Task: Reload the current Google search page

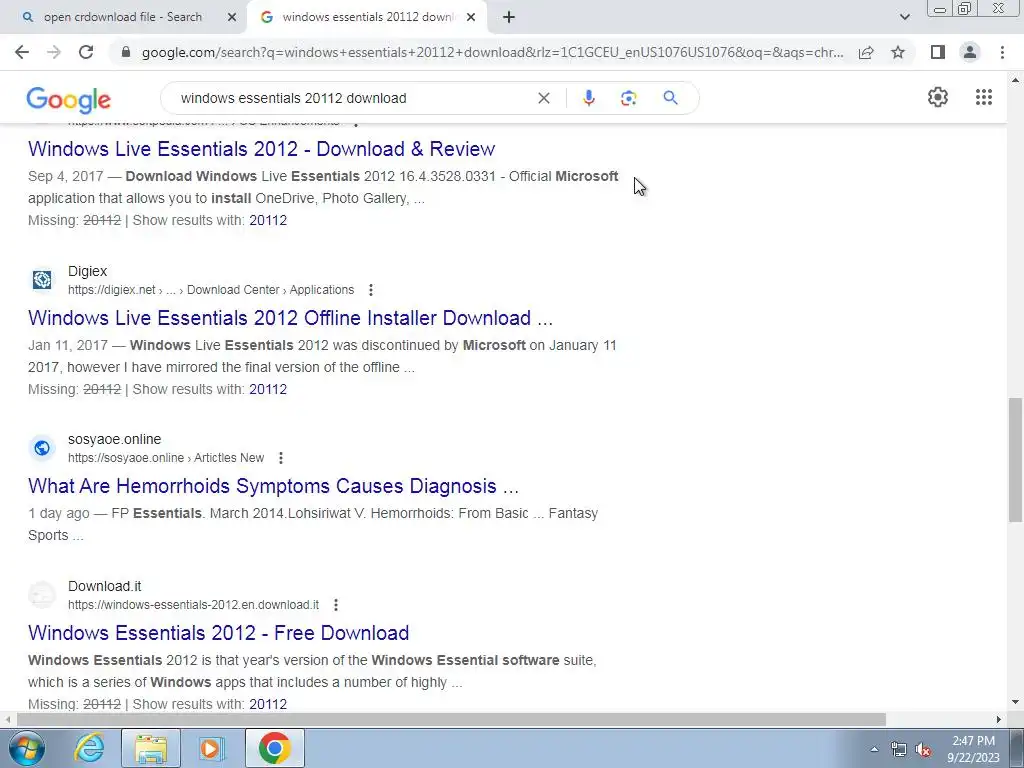Action: coord(86,52)
